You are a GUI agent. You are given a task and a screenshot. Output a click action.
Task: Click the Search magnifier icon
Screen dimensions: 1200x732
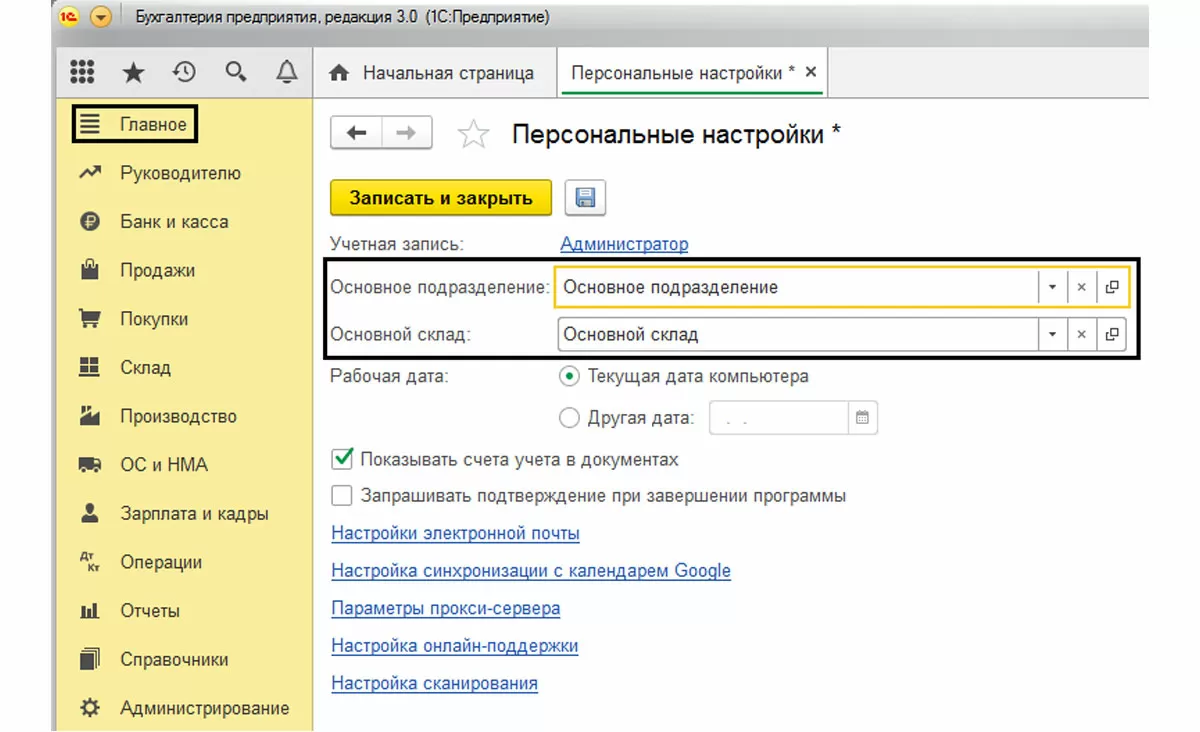tap(236, 73)
